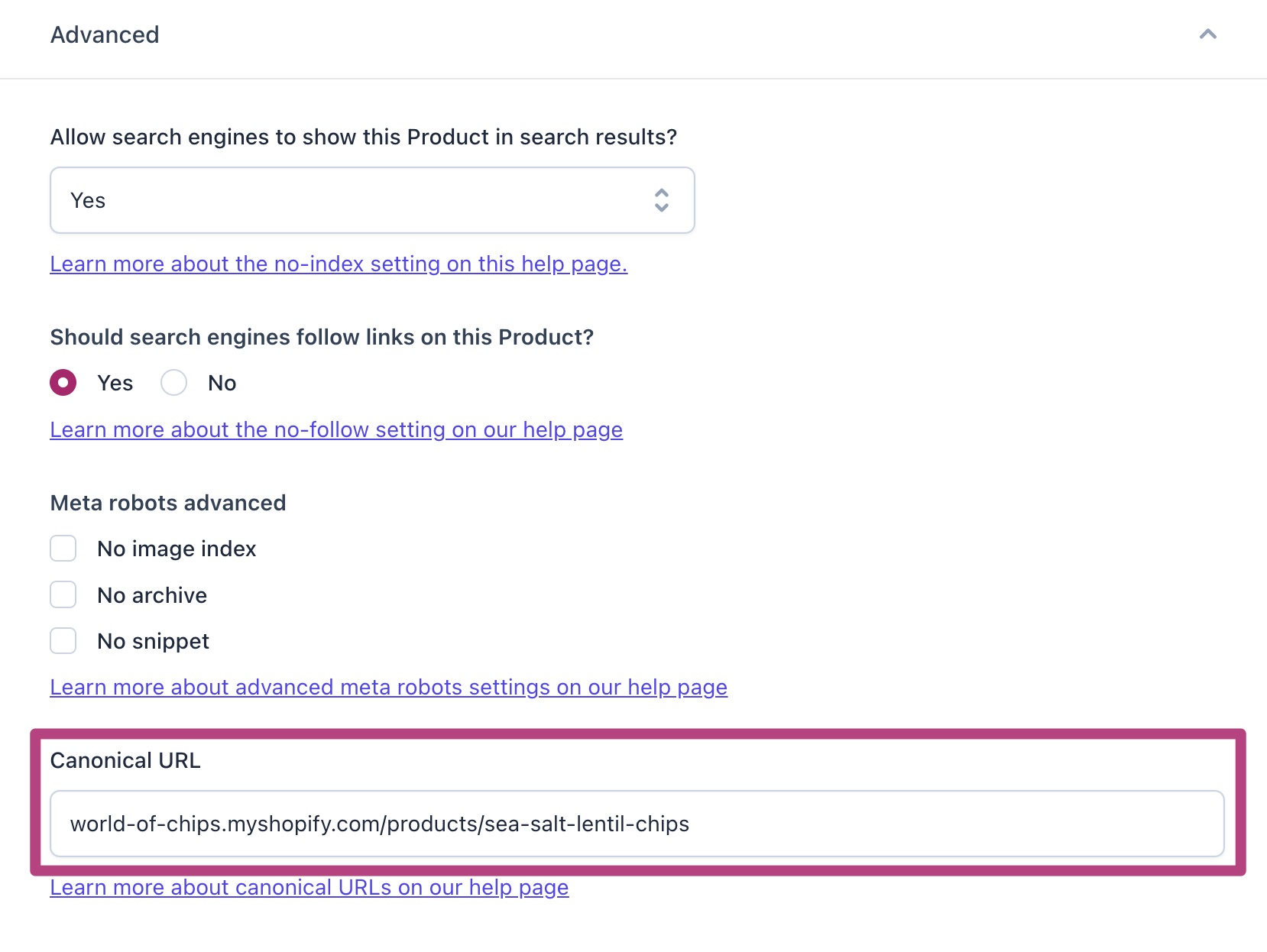Click the No snippet label text
Screen dimensions: 1267x952
pyautogui.click(x=153, y=641)
